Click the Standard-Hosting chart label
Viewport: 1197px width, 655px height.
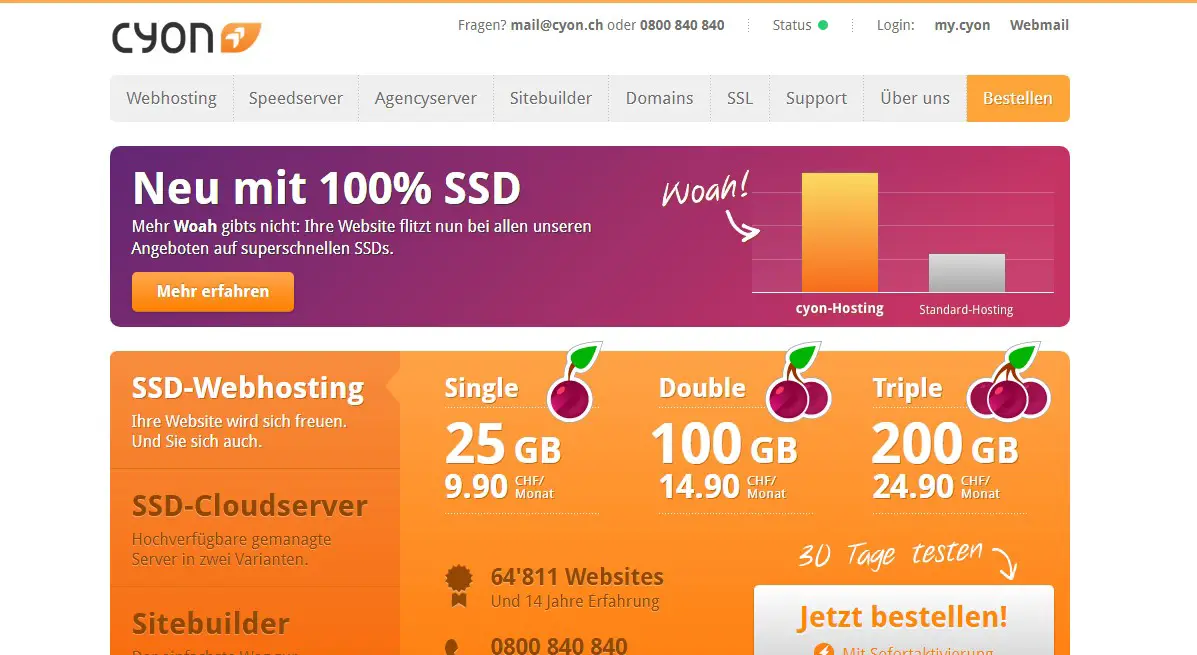pyautogui.click(x=966, y=310)
